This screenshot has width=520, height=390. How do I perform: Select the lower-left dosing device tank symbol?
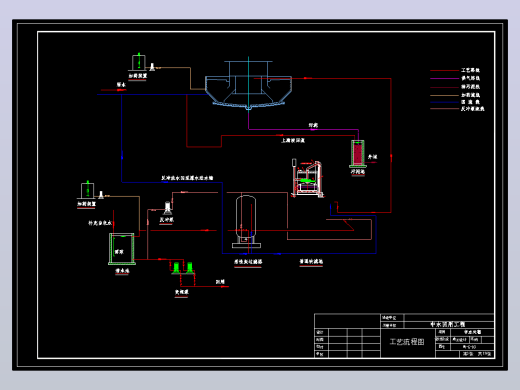pos(87,190)
